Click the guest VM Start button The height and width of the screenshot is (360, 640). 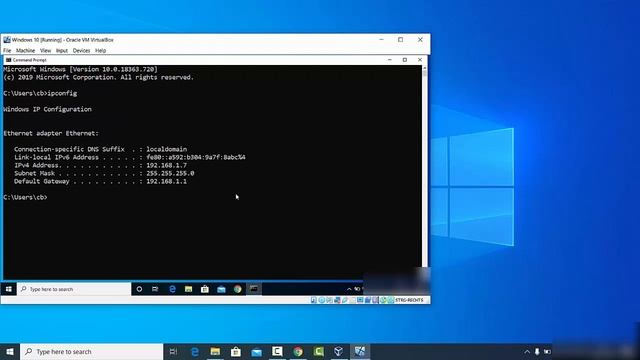(9, 289)
